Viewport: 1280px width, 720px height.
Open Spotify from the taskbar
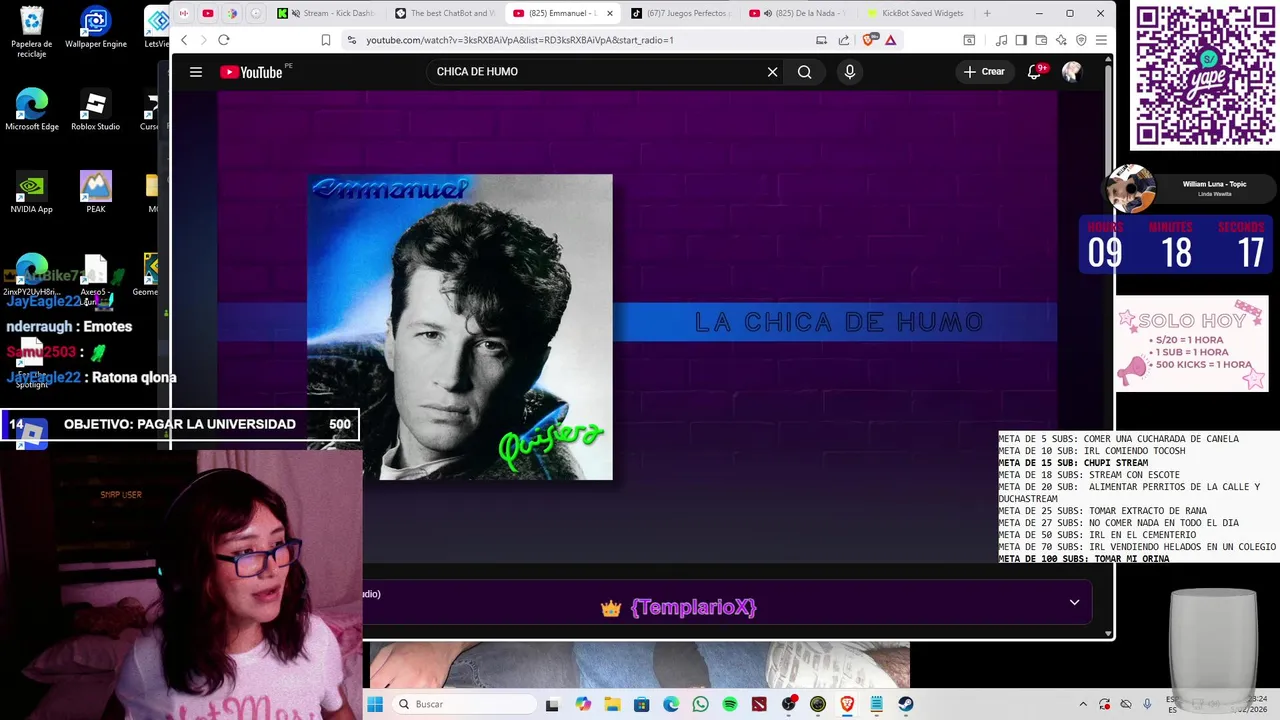point(730,704)
